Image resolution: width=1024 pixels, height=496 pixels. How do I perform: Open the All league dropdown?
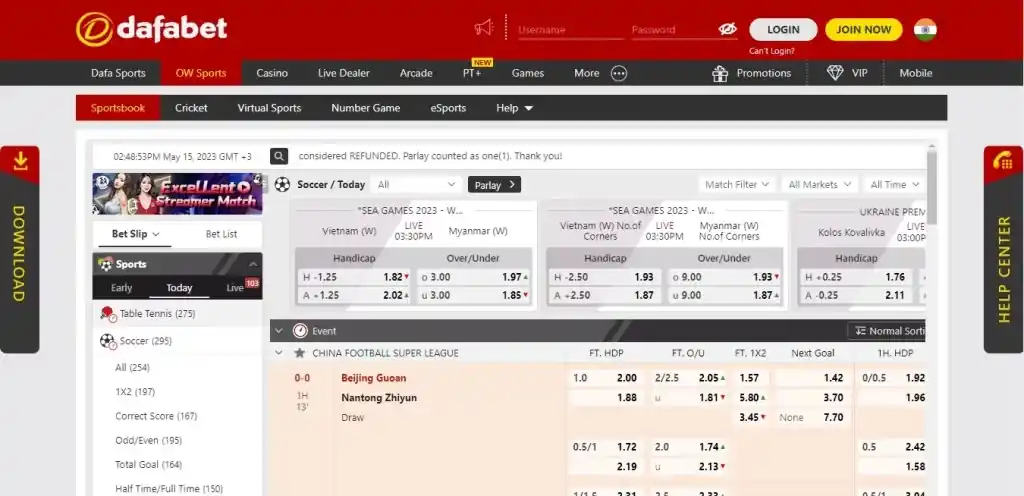click(416, 185)
